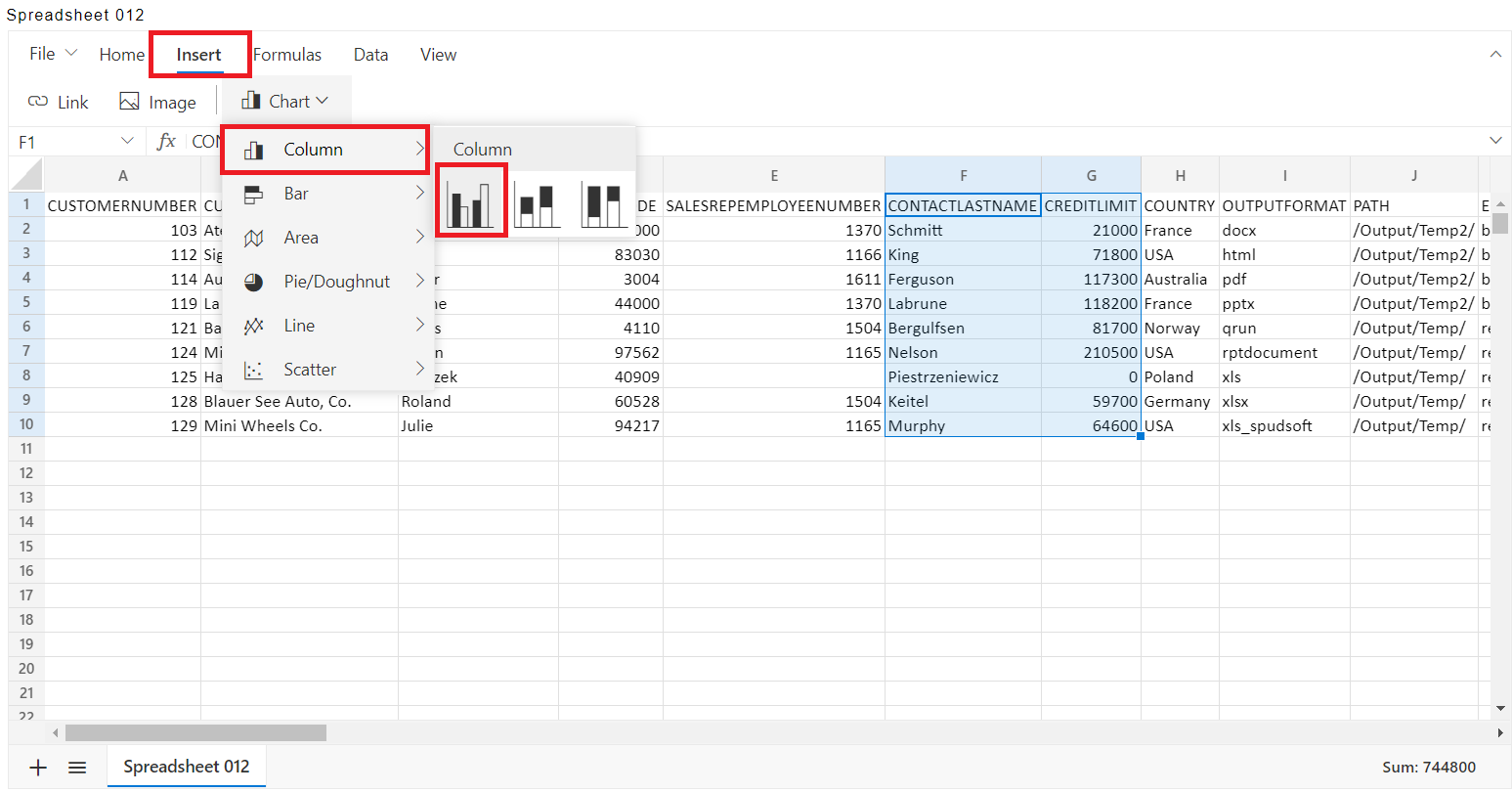1512x793 pixels.
Task: Open the Column chart submenu
Action: tap(326, 150)
